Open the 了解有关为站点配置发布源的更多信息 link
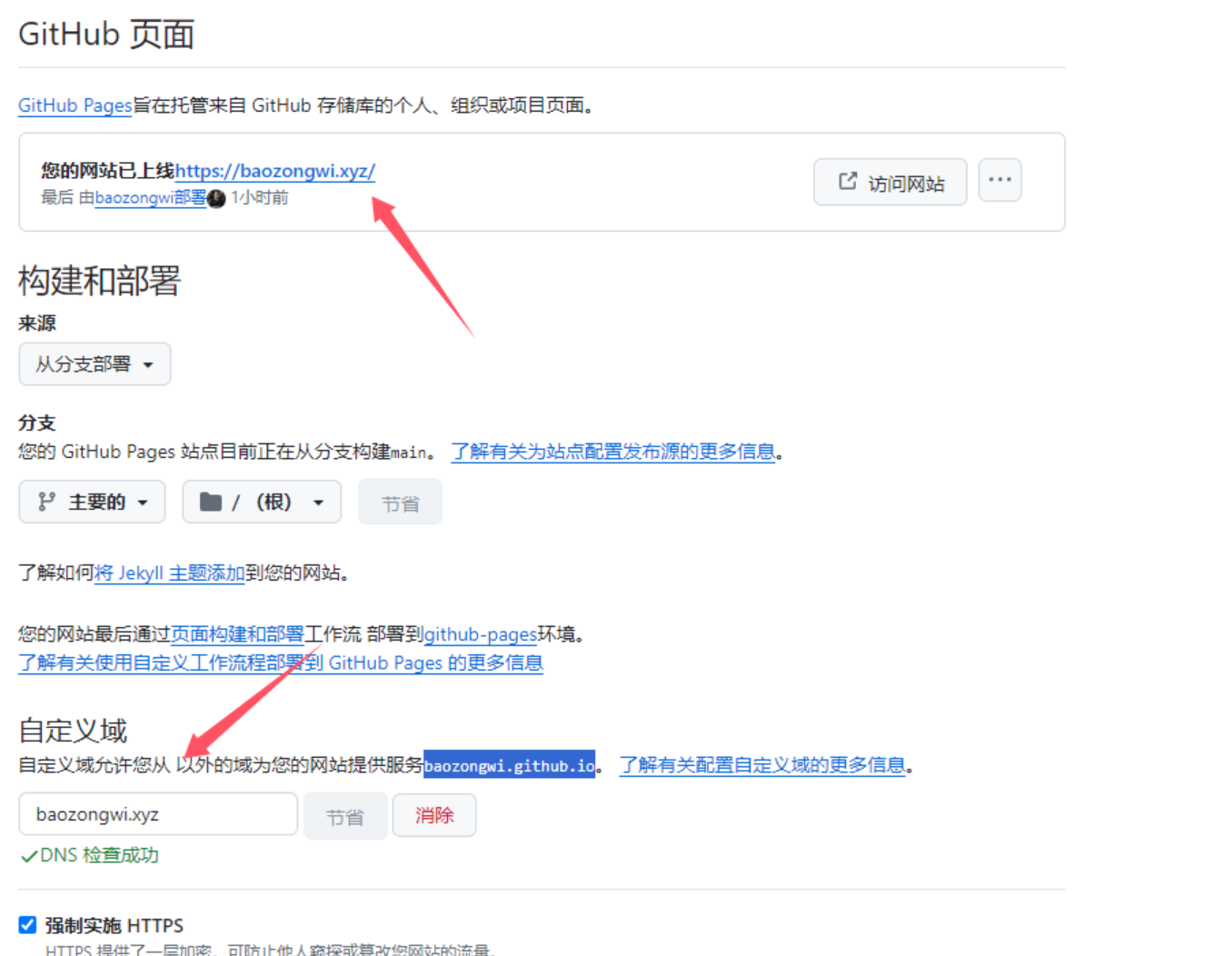 (x=613, y=452)
